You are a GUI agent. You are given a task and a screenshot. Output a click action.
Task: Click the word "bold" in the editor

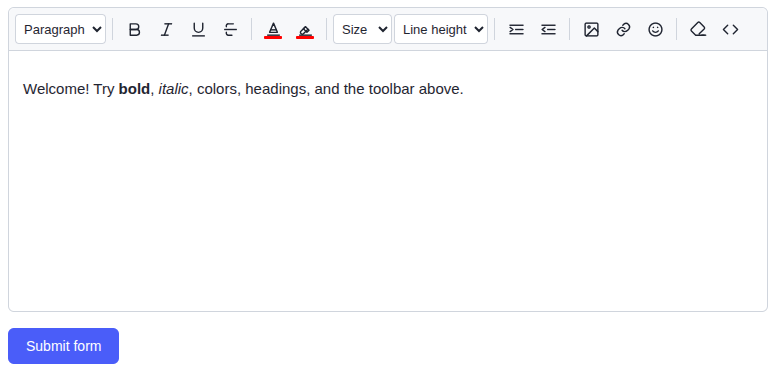tap(134, 89)
